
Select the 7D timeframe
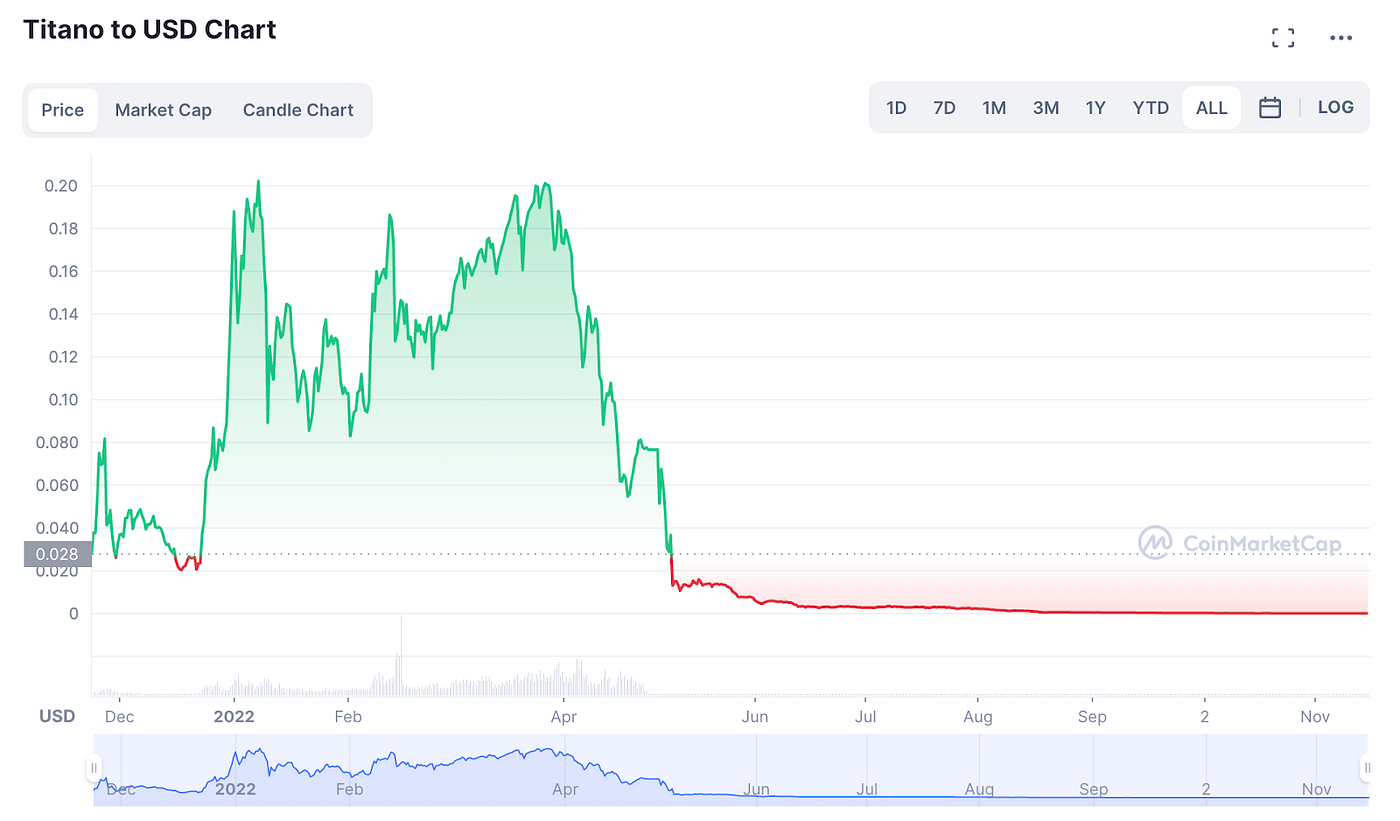(x=944, y=107)
